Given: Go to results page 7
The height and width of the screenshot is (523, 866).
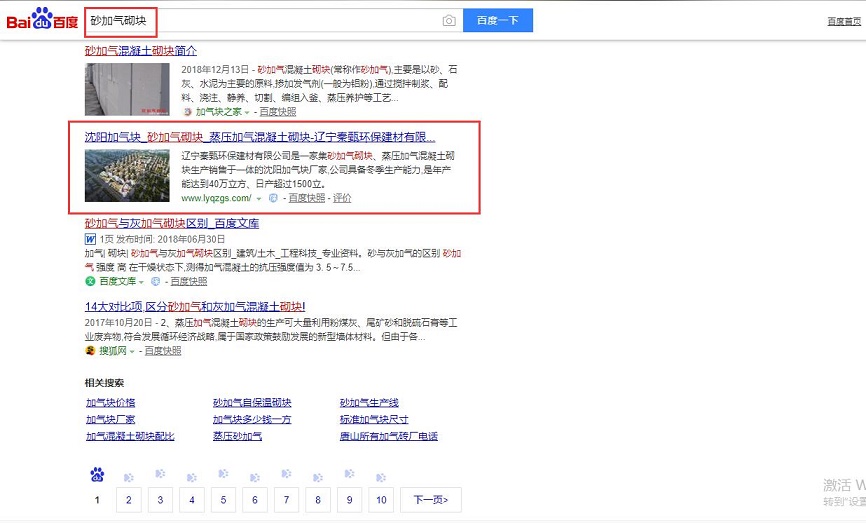Looking at the screenshot, I should [x=286, y=500].
